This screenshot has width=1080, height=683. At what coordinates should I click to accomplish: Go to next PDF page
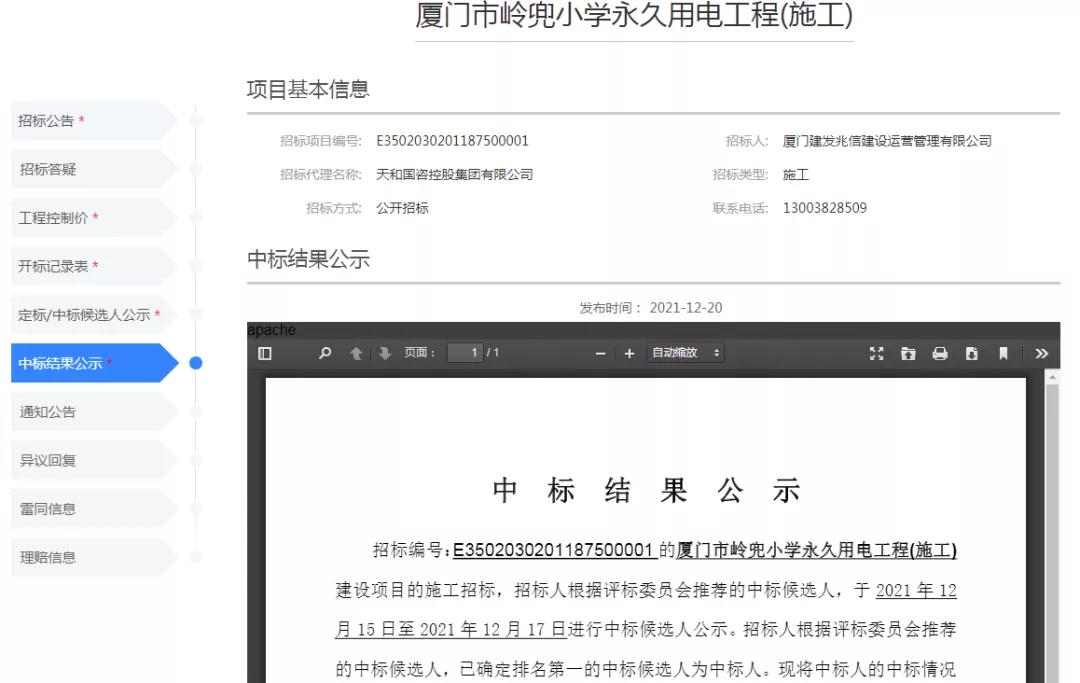[385, 353]
